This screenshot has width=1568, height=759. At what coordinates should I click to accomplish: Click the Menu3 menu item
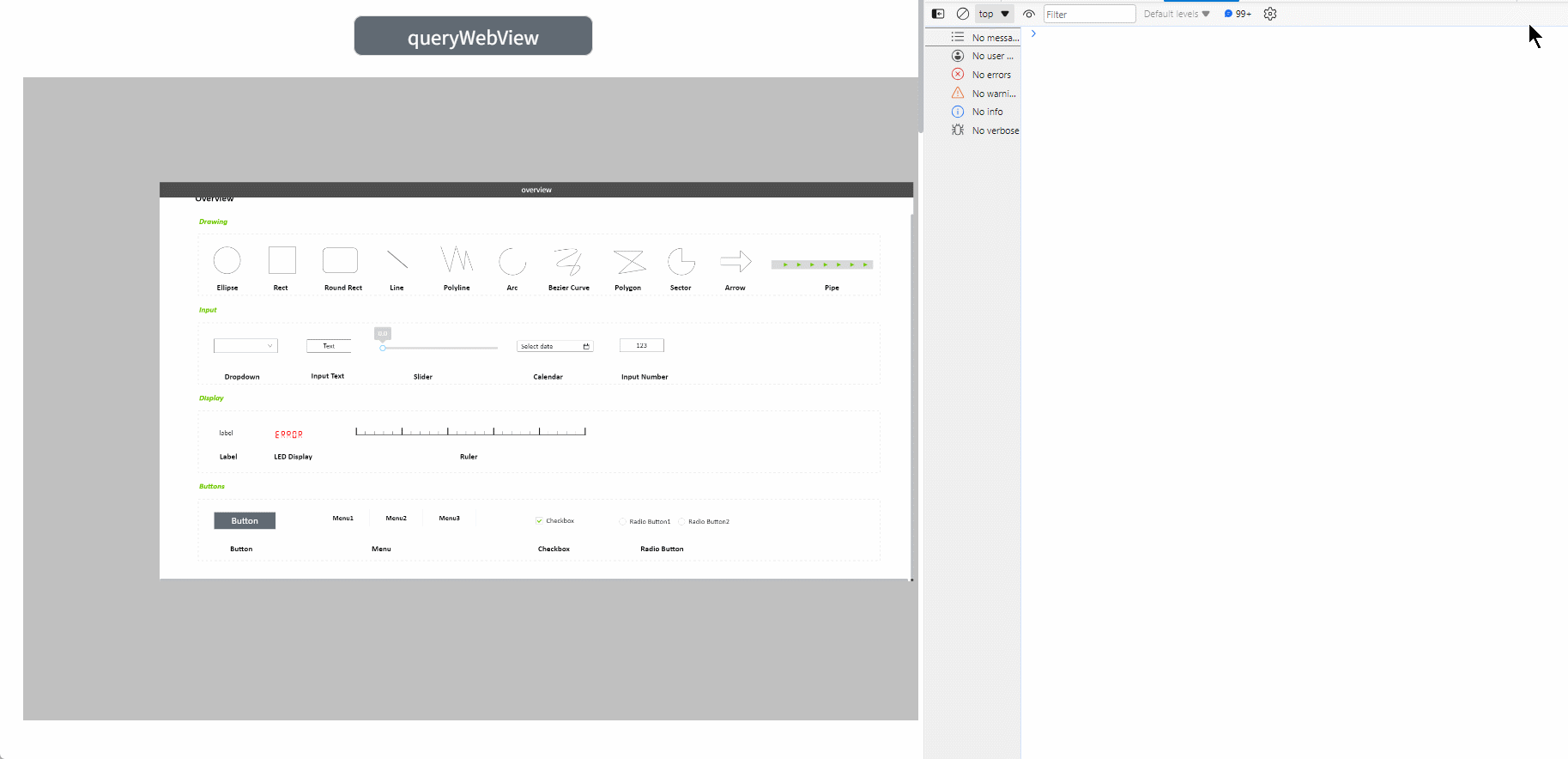tap(449, 519)
